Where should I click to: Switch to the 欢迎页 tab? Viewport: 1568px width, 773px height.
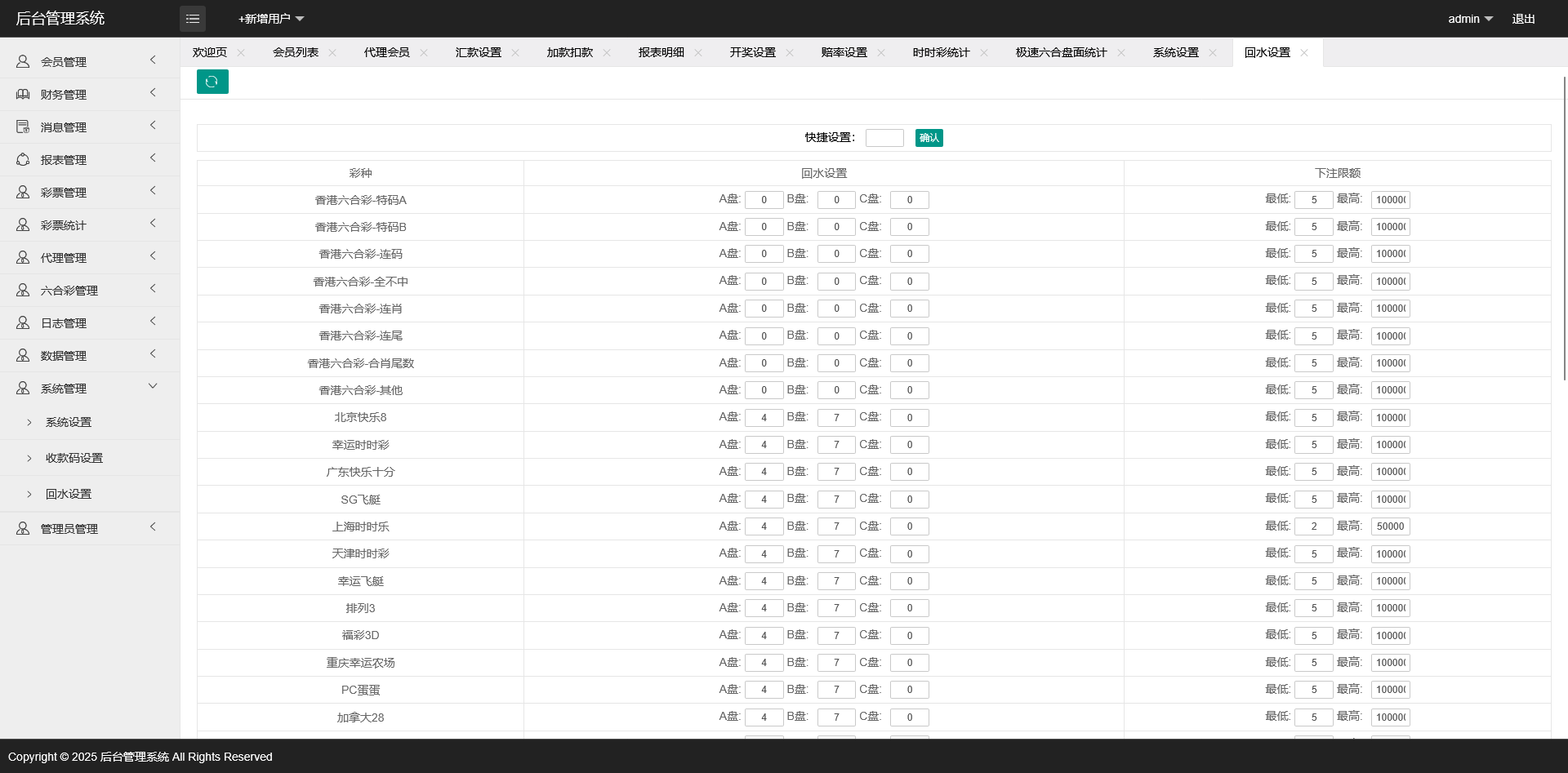click(210, 52)
